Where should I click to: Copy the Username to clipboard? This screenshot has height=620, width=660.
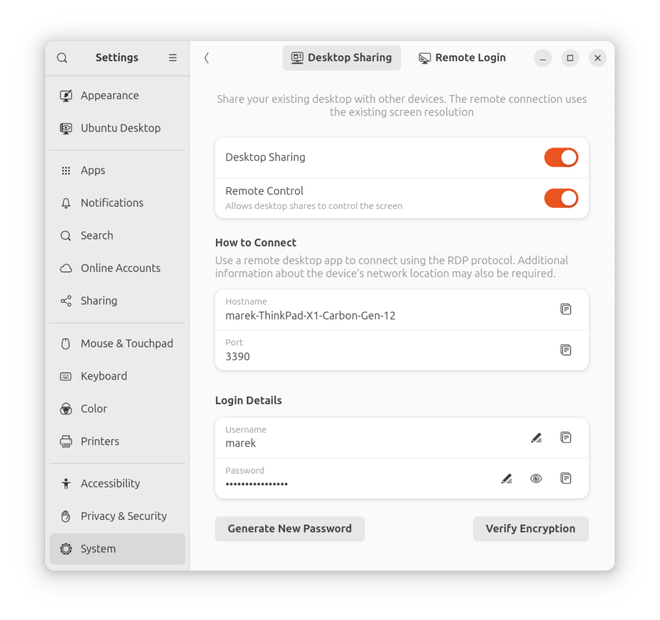[x=565, y=438]
